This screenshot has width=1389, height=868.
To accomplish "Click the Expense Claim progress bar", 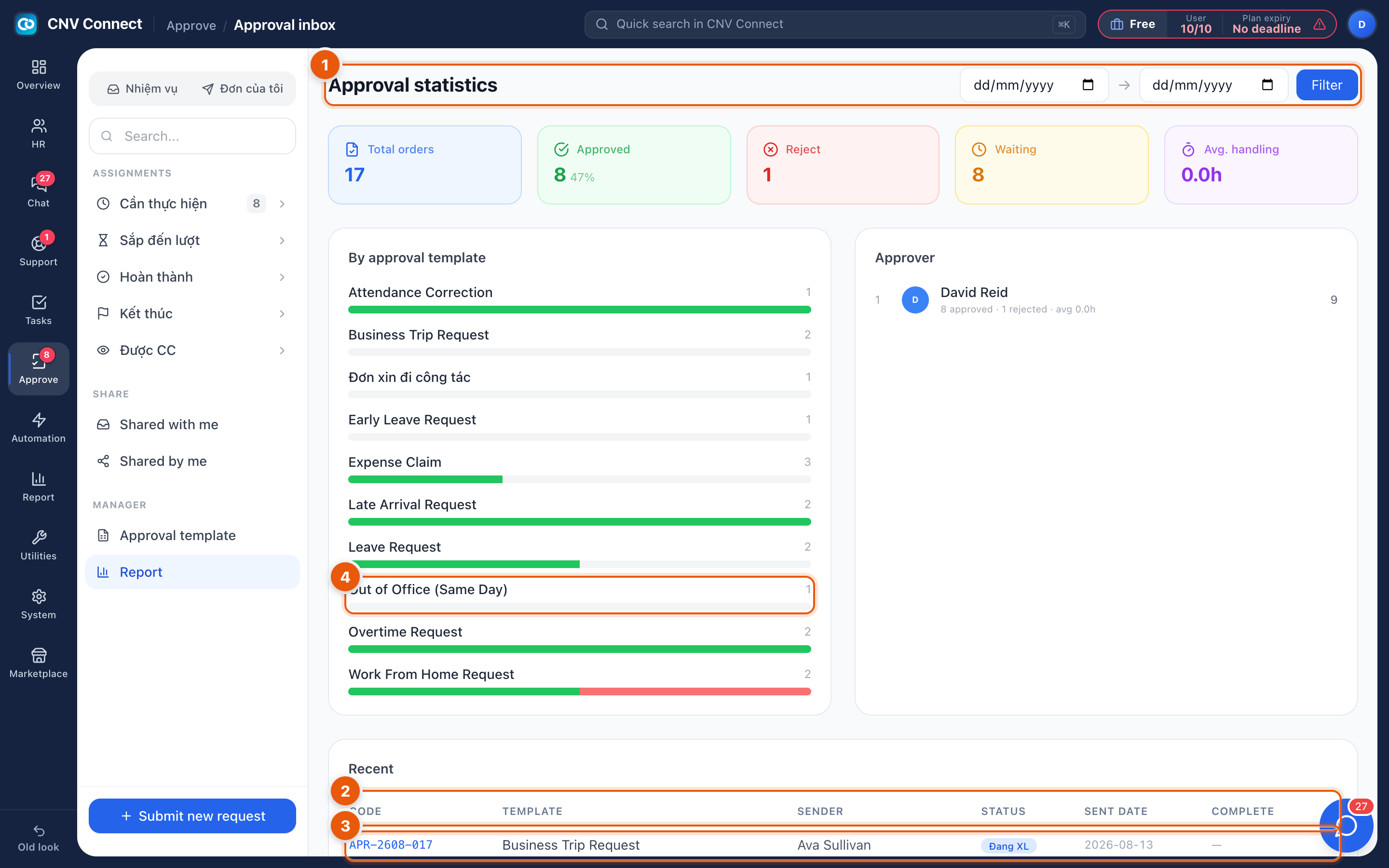I will (x=579, y=479).
